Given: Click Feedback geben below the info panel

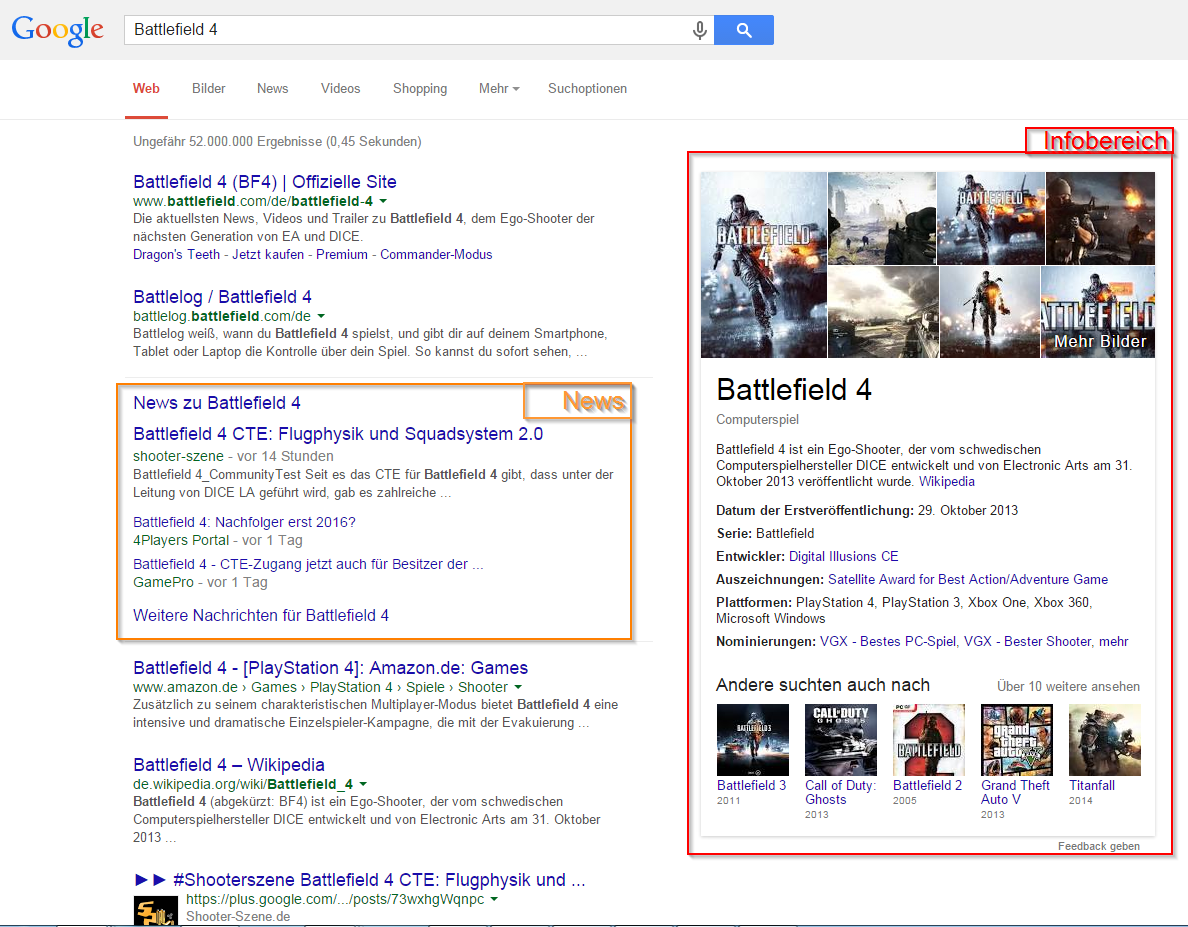Looking at the screenshot, I should (1099, 846).
